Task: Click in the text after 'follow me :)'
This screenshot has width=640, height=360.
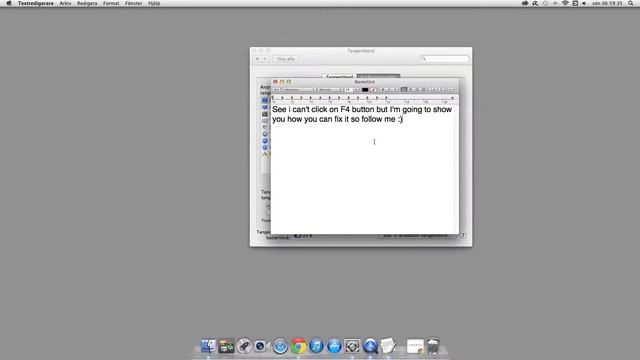Action: [403, 119]
